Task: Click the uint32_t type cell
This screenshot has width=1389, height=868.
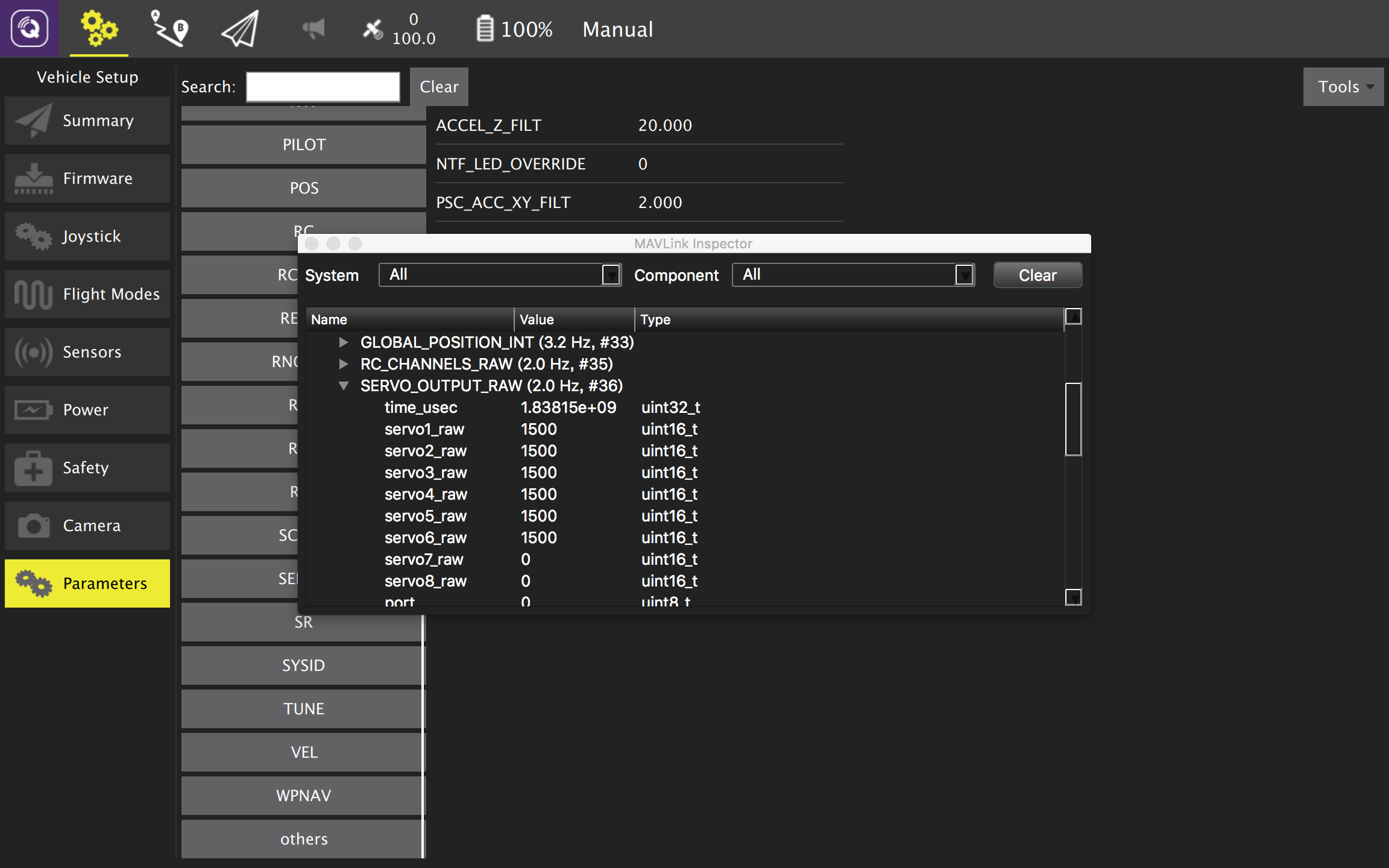Action: (670, 407)
